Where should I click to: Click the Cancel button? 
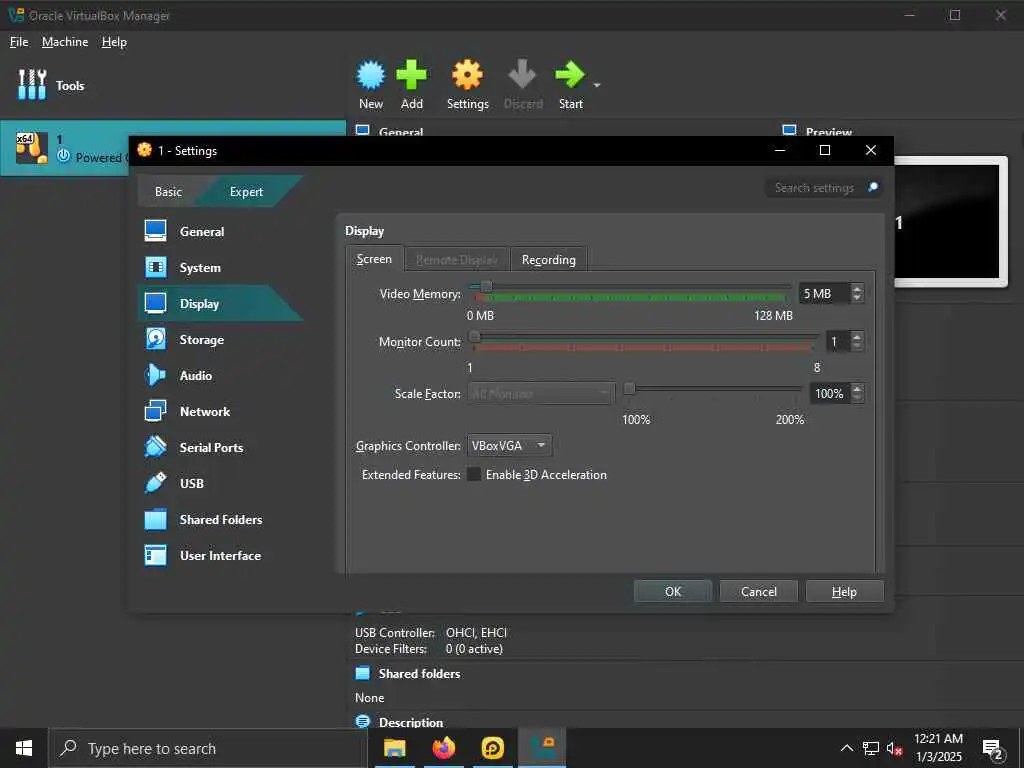point(758,591)
